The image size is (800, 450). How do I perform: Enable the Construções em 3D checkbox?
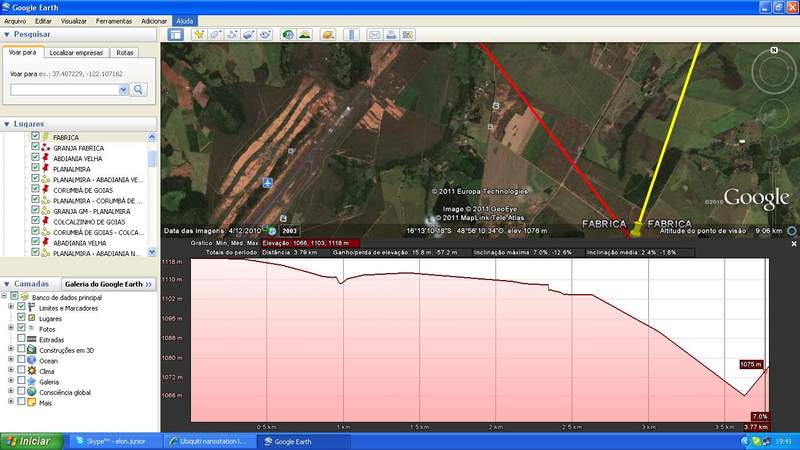21,349
